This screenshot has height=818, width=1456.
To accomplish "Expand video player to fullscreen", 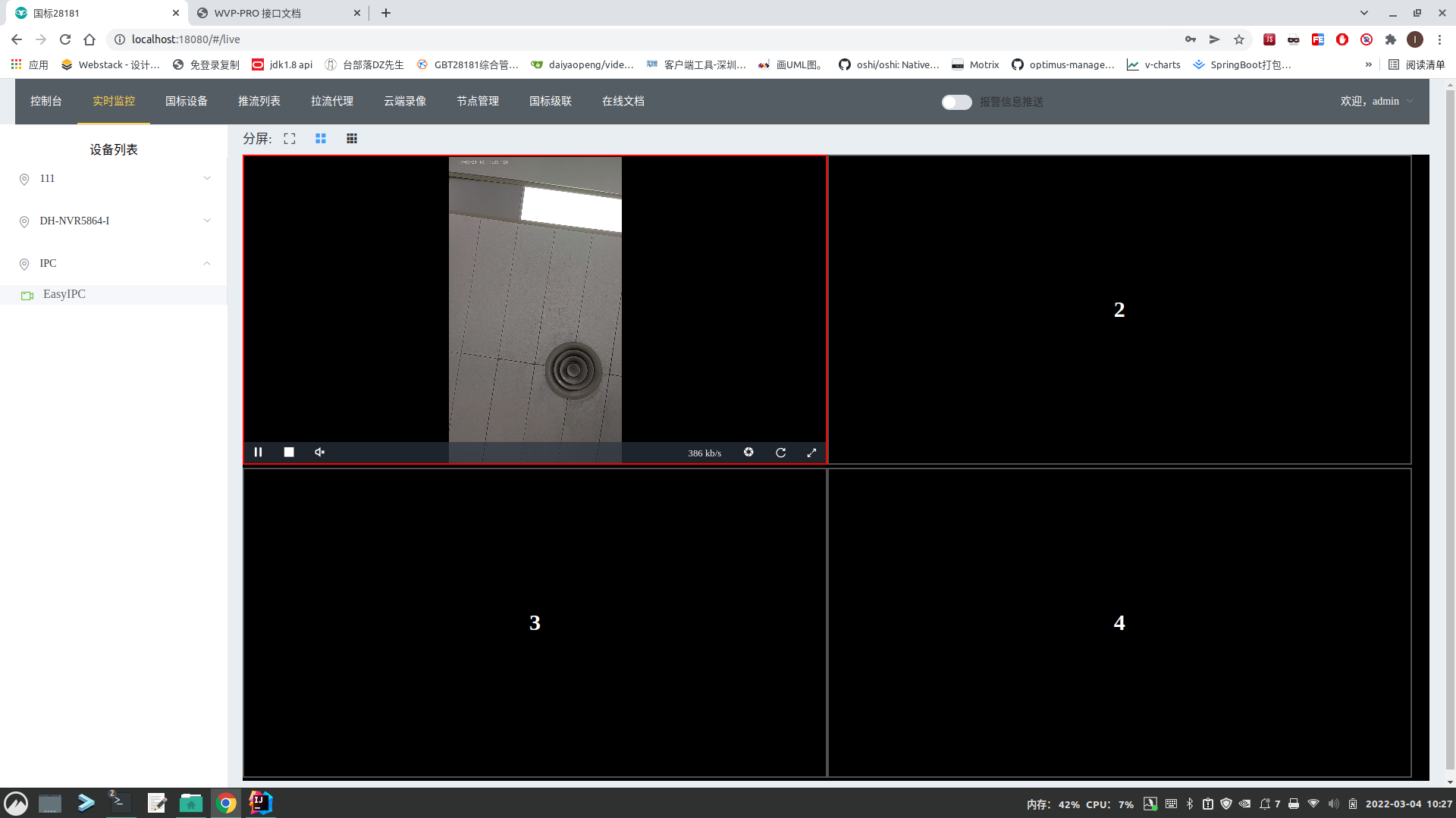I will (x=811, y=453).
